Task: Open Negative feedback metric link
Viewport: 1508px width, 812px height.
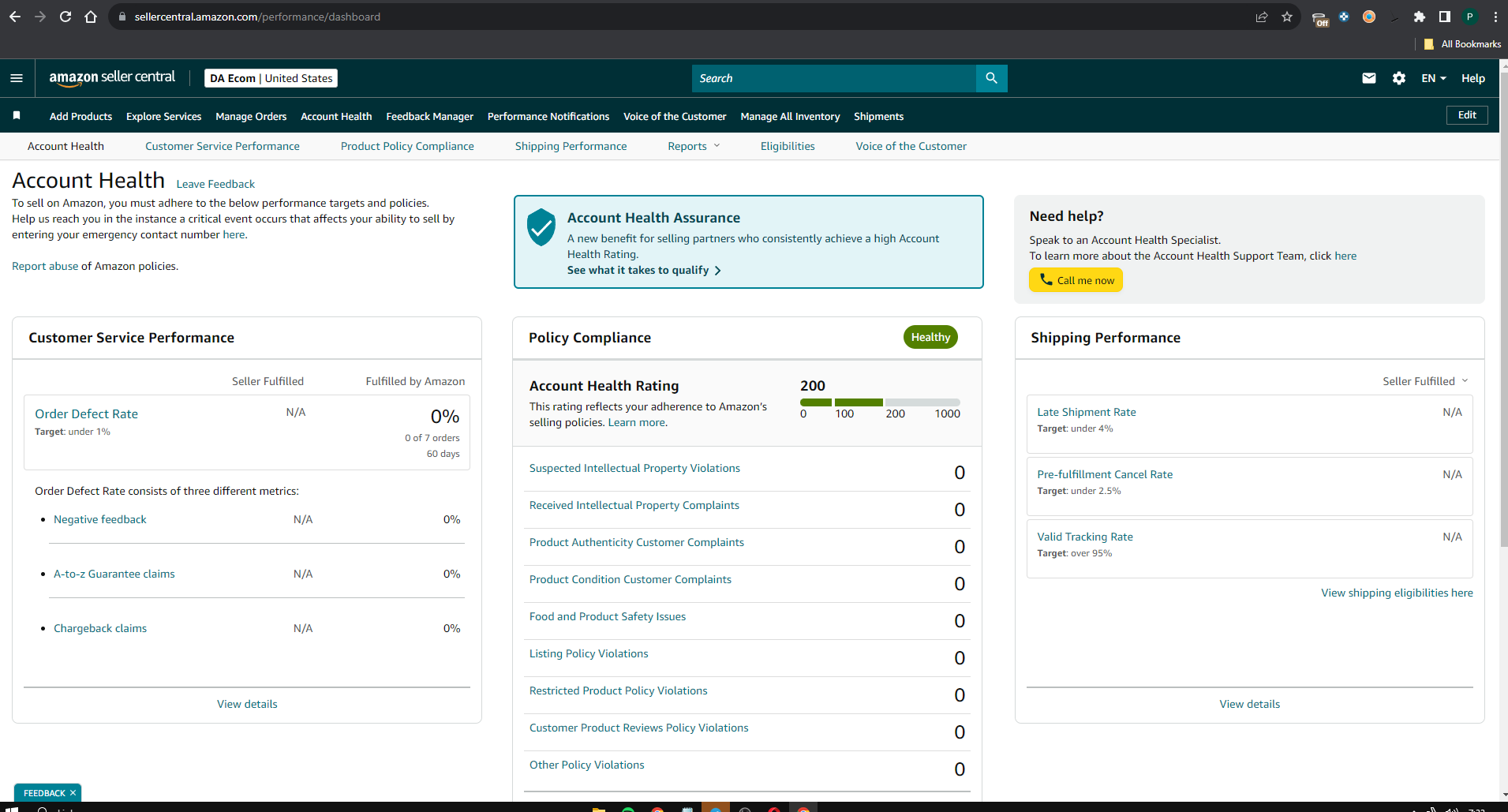Action: point(100,519)
